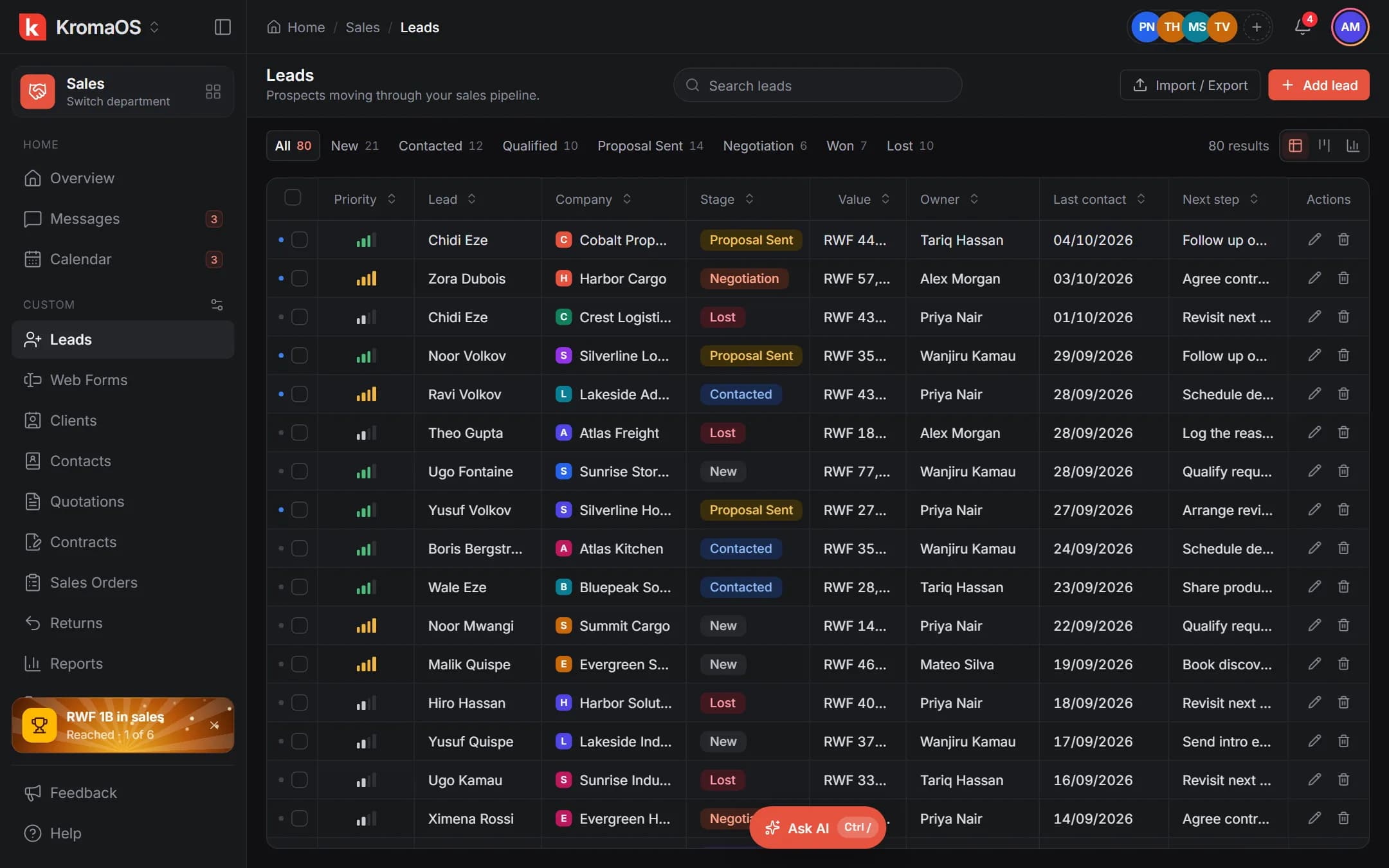Check the Noor Volkov row checkbox
The width and height of the screenshot is (1389, 868).
(x=300, y=356)
